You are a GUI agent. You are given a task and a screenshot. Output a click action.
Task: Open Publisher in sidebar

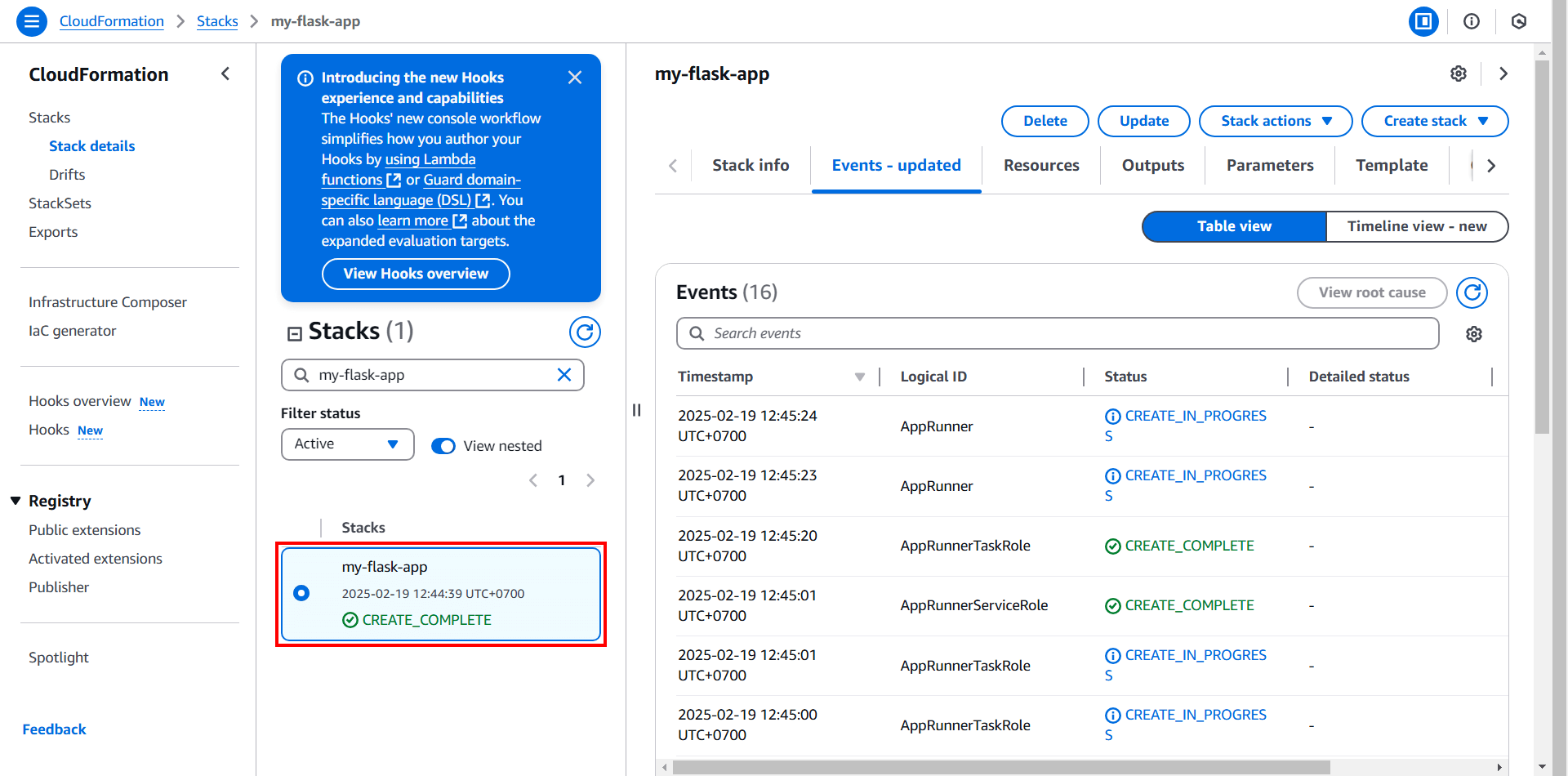tap(59, 587)
